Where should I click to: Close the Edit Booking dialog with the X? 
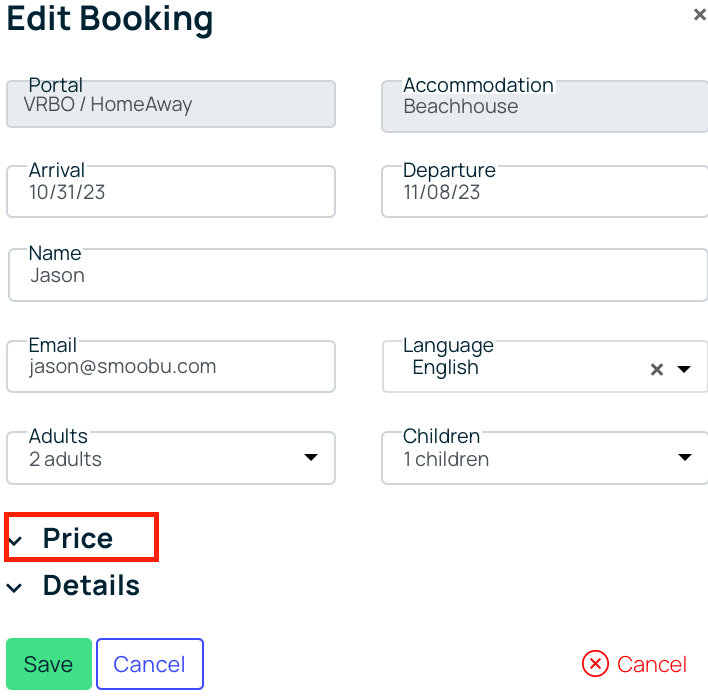pyautogui.click(x=699, y=15)
